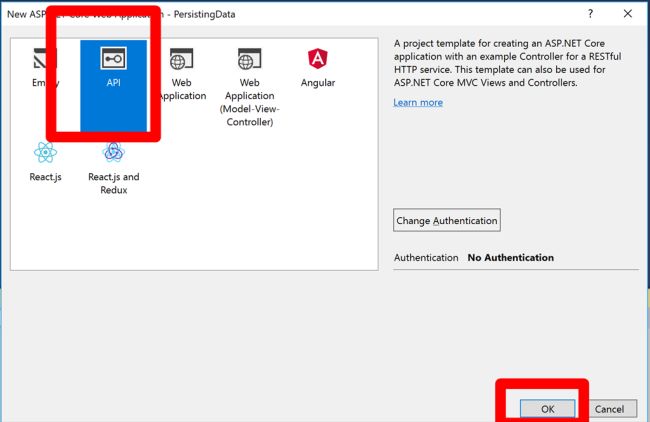The height and width of the screenshot is (422, 650).
Task: Select the API project template icon
Action: (x=114, y=58)
